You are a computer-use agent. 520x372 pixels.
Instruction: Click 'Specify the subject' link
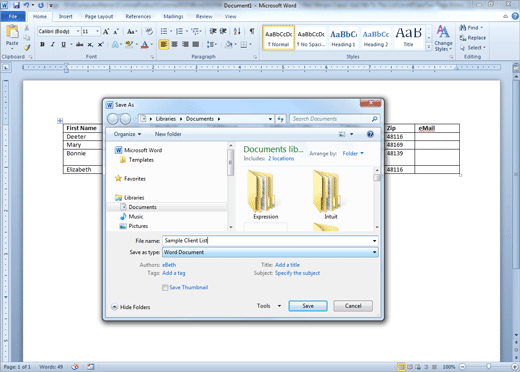coord(297,273)
